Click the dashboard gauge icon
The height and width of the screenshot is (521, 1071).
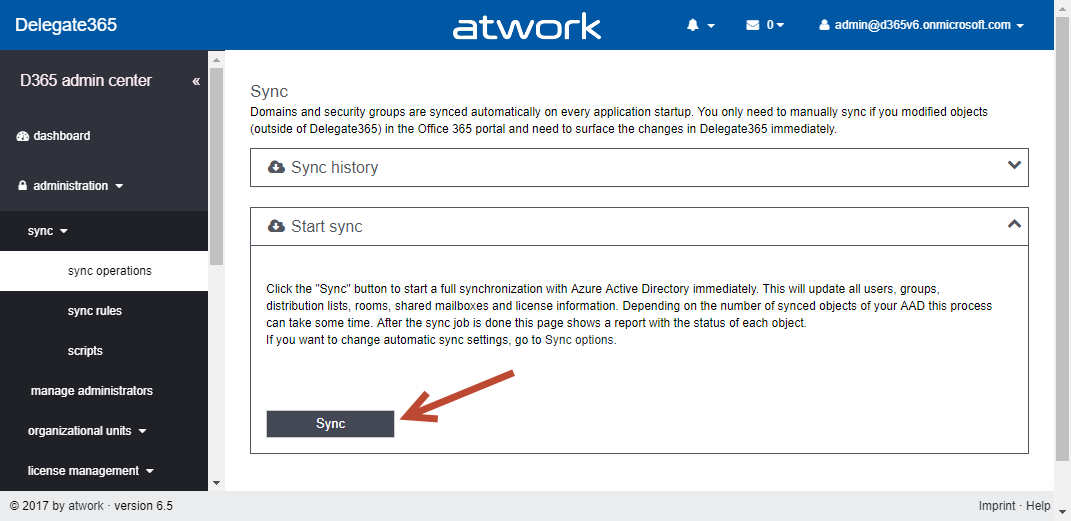coord(23,136)
